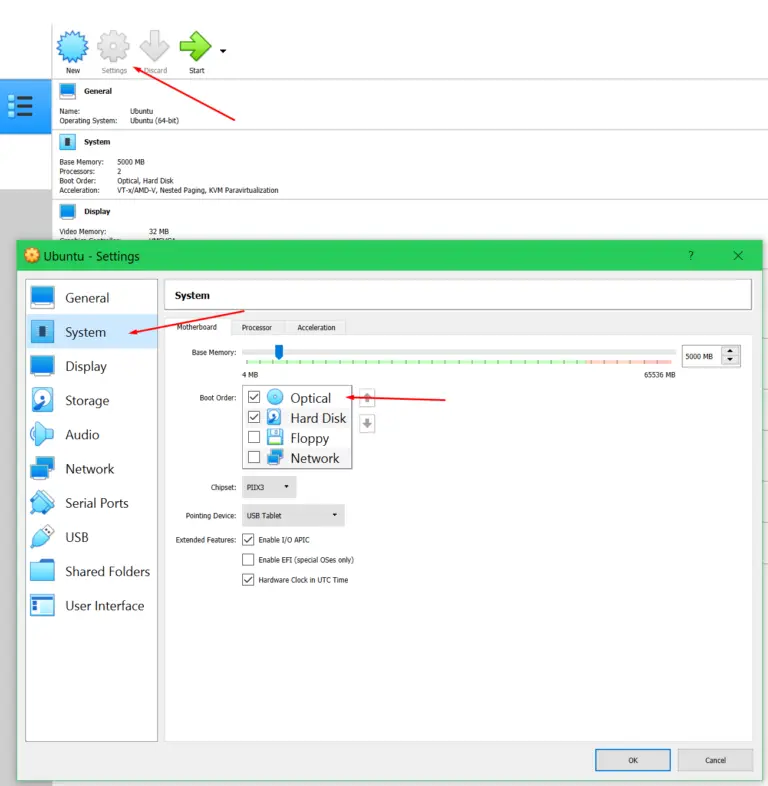Click the New virtual machine icon

(73, 47)
